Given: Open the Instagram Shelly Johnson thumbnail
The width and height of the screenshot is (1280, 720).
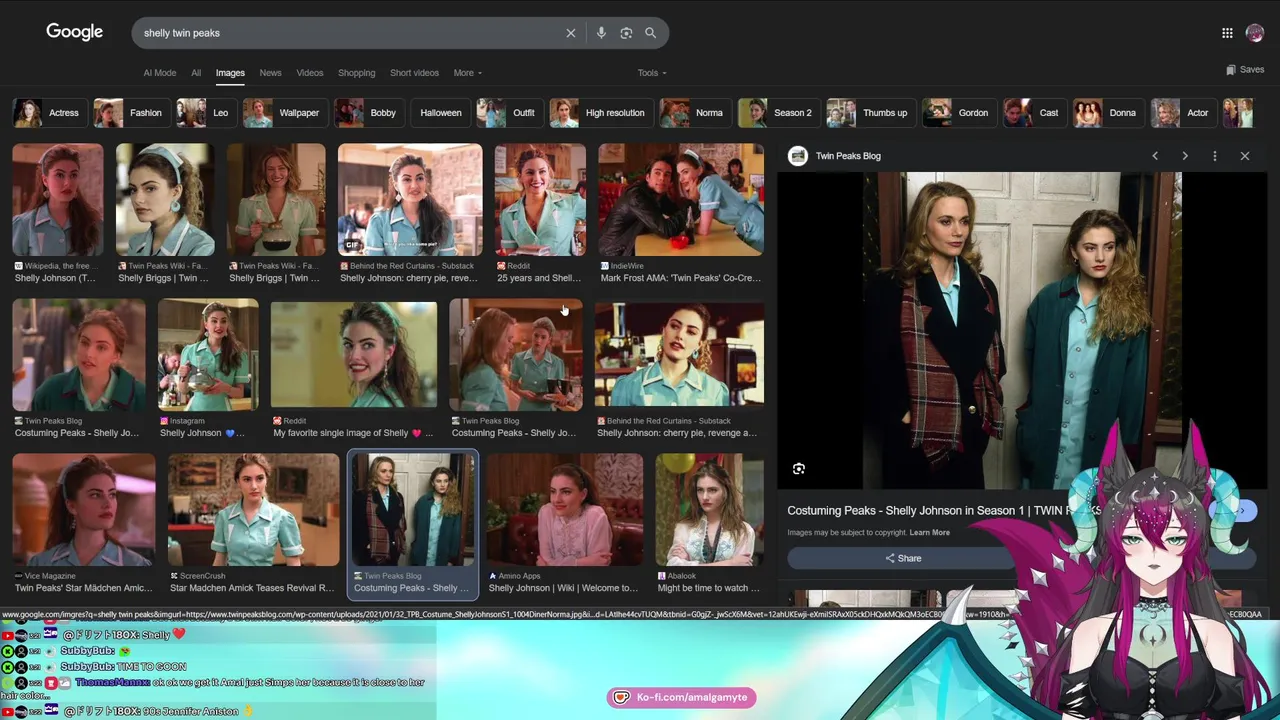Looking at the screenshot, I should point(208,355).
